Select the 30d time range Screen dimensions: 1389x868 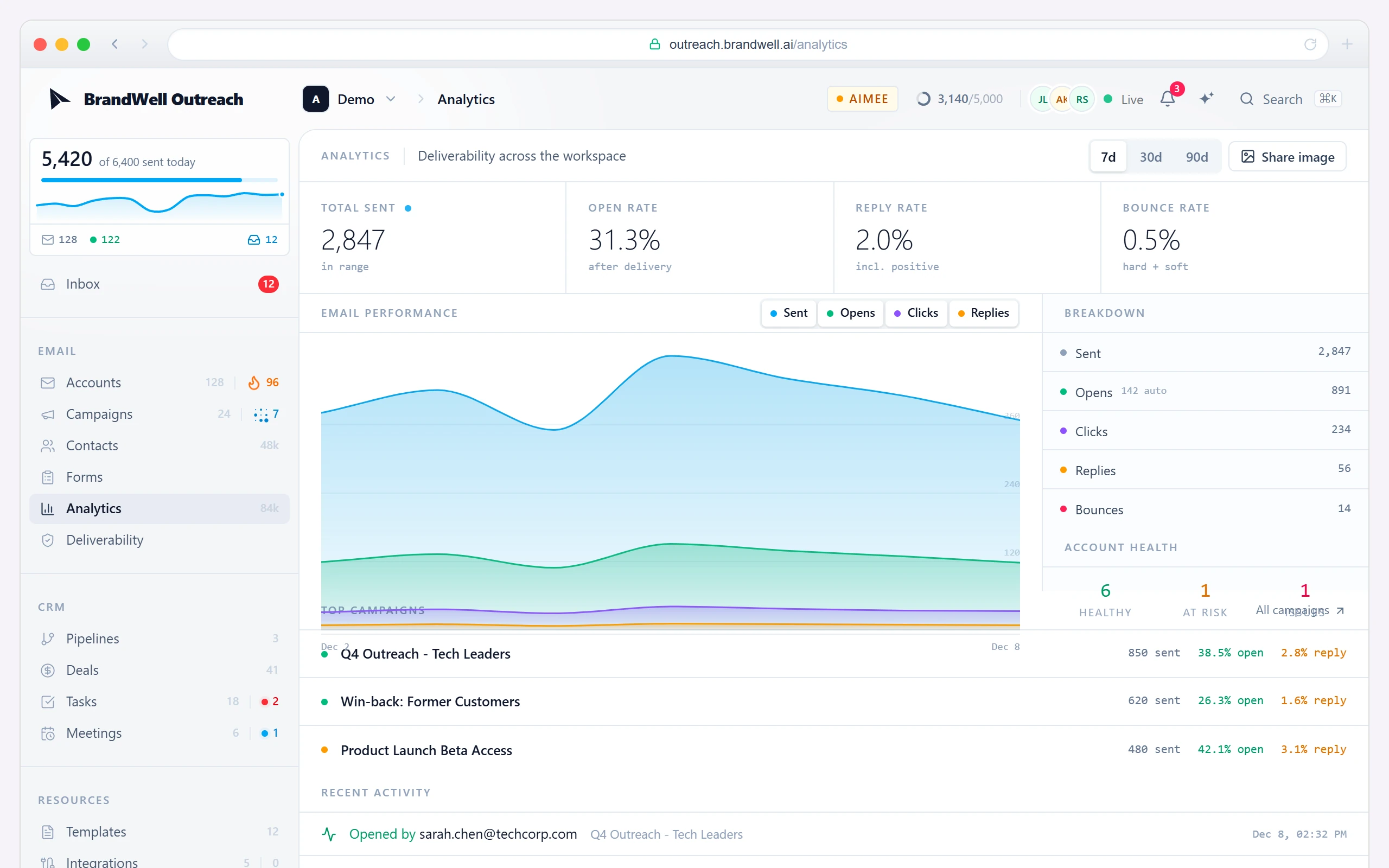tap(1150, 157)
